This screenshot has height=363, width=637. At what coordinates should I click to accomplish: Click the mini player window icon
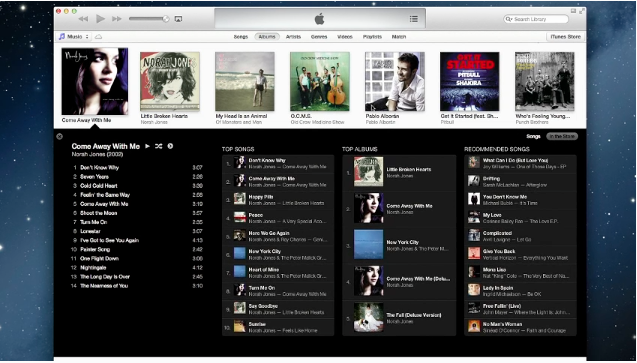[573, 11]
